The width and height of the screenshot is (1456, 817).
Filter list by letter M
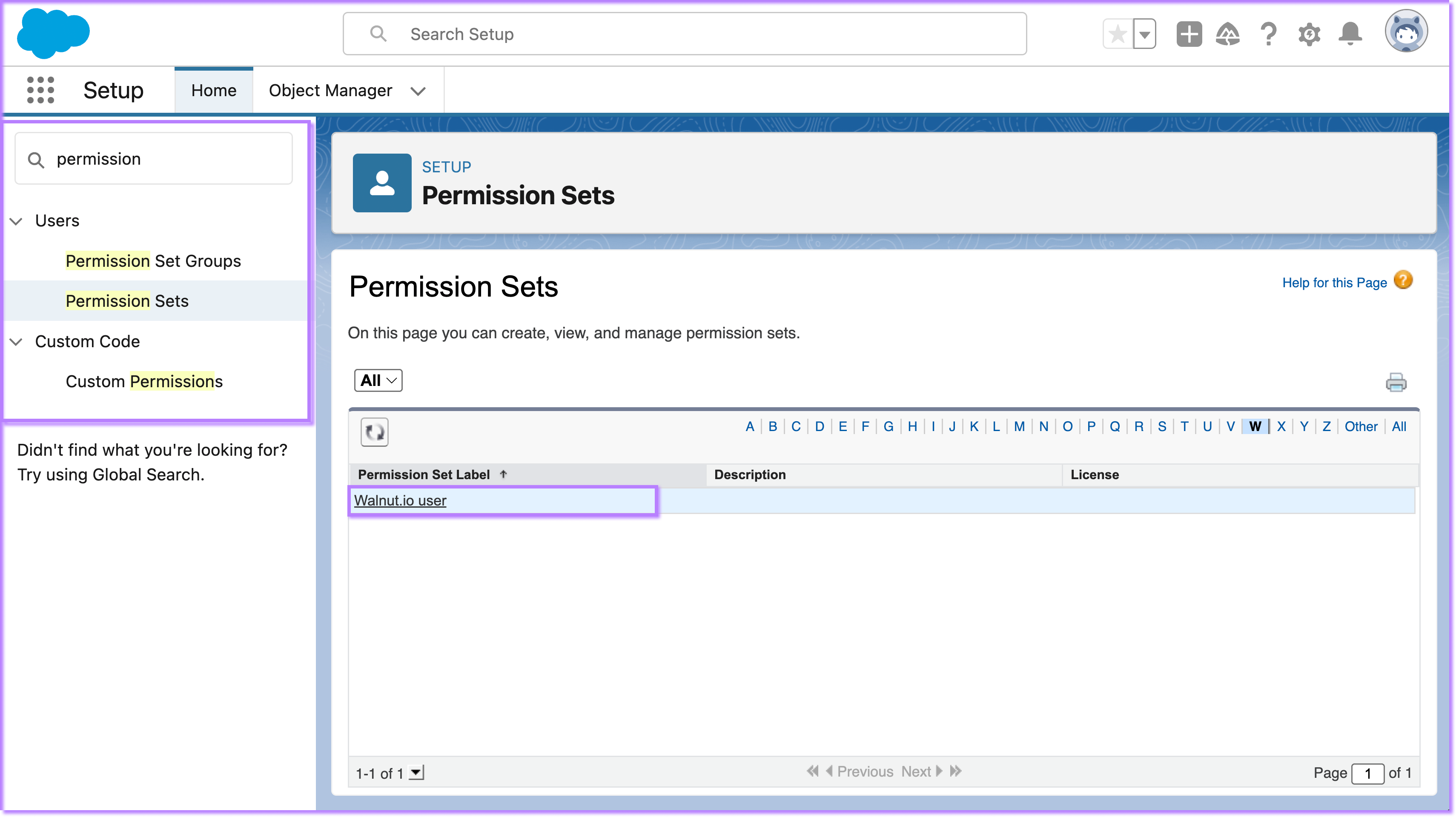pos(1019,426)
